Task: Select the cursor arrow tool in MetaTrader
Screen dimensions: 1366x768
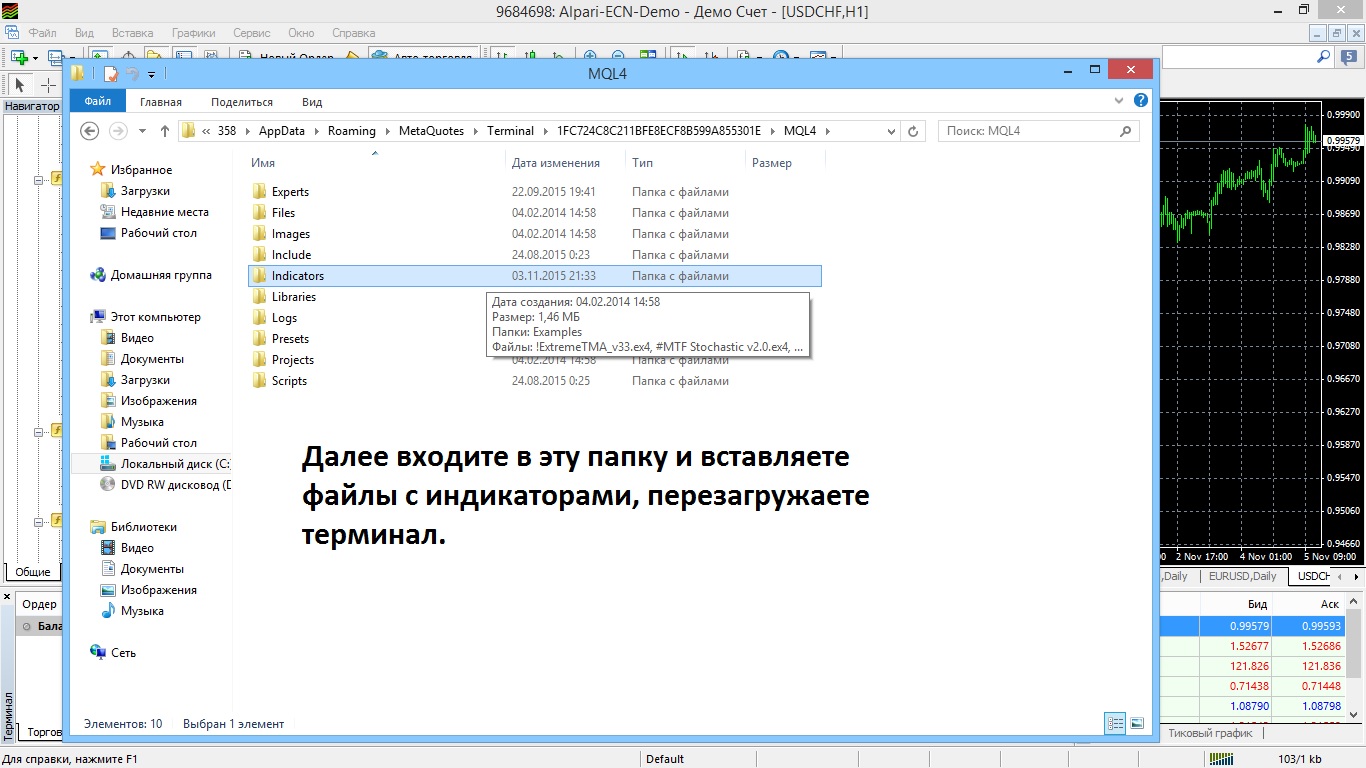Action: pos(19,85)
